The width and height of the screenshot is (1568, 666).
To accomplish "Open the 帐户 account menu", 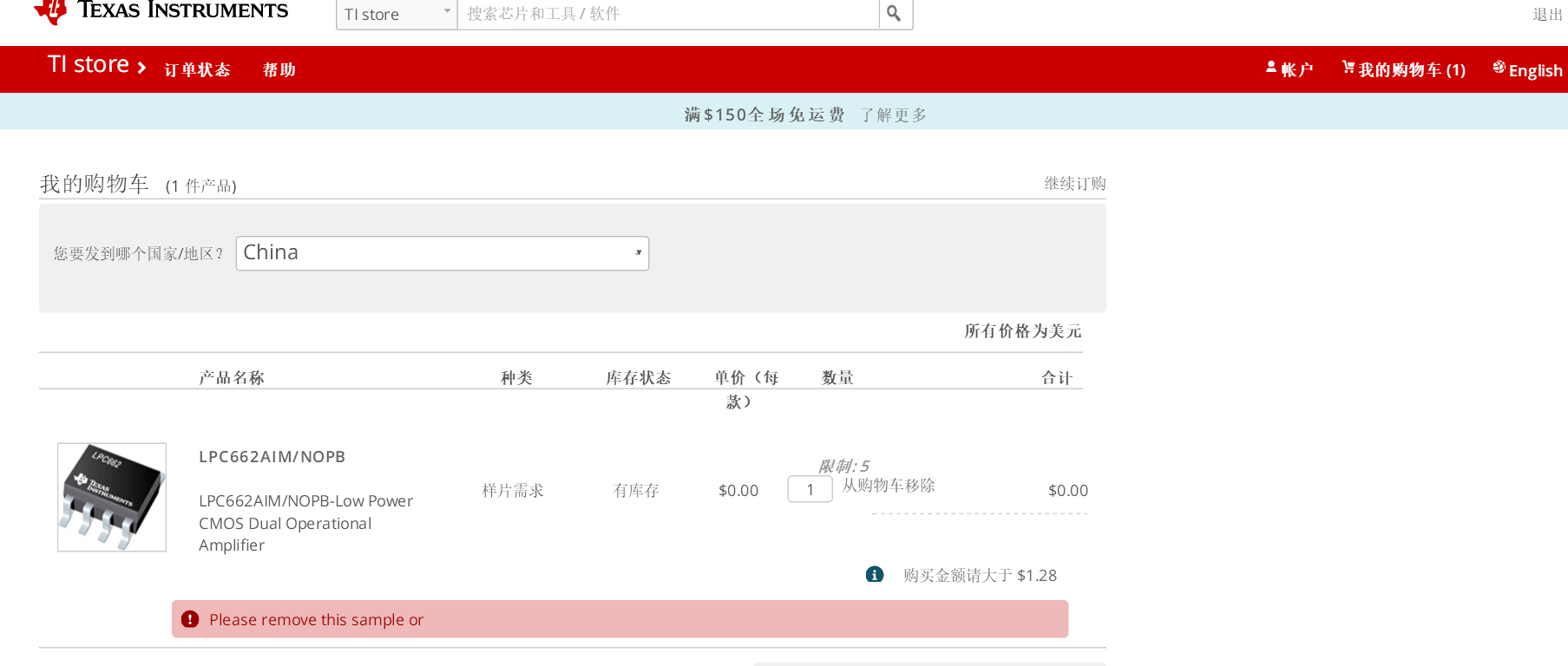I will (x=1297, y=70).
